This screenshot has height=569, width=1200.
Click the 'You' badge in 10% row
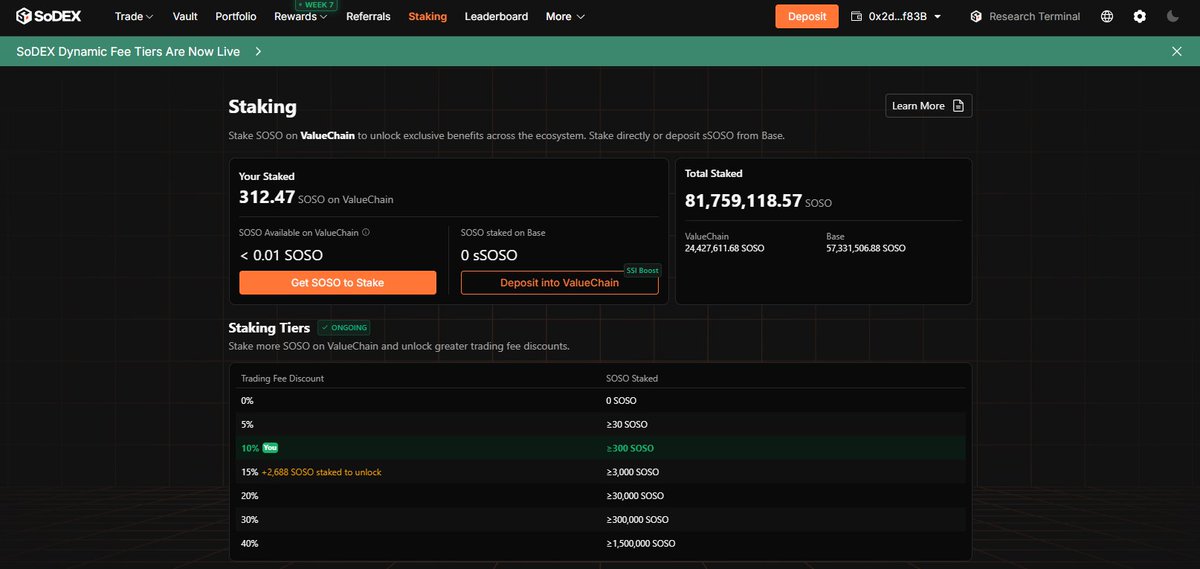coord(270,448)
